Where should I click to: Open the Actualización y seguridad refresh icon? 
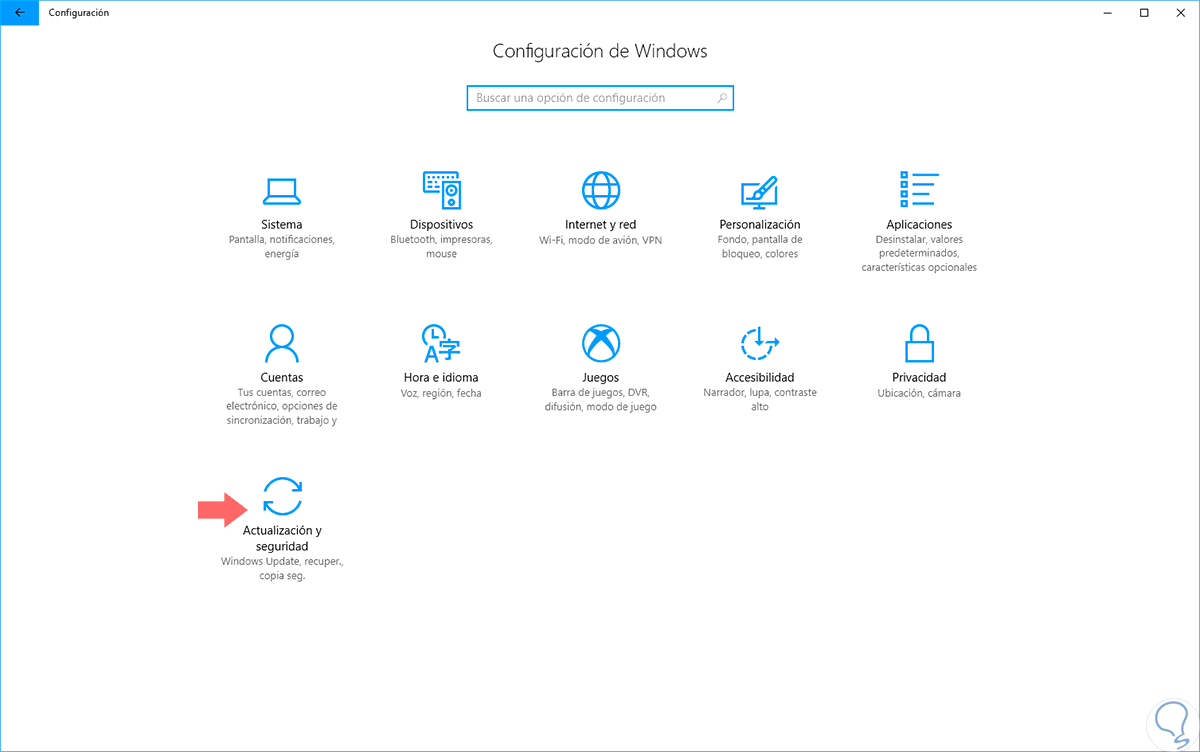281,496
